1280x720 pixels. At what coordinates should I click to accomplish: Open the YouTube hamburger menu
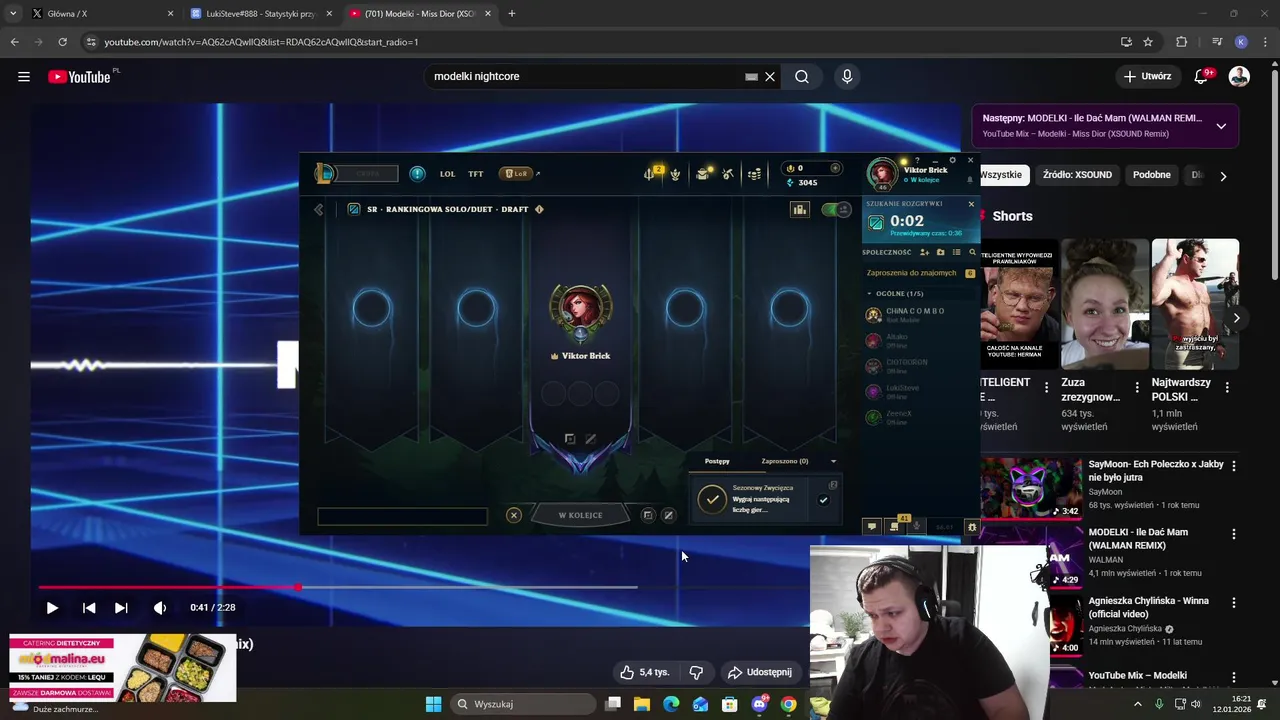click(x=24, y=76)
